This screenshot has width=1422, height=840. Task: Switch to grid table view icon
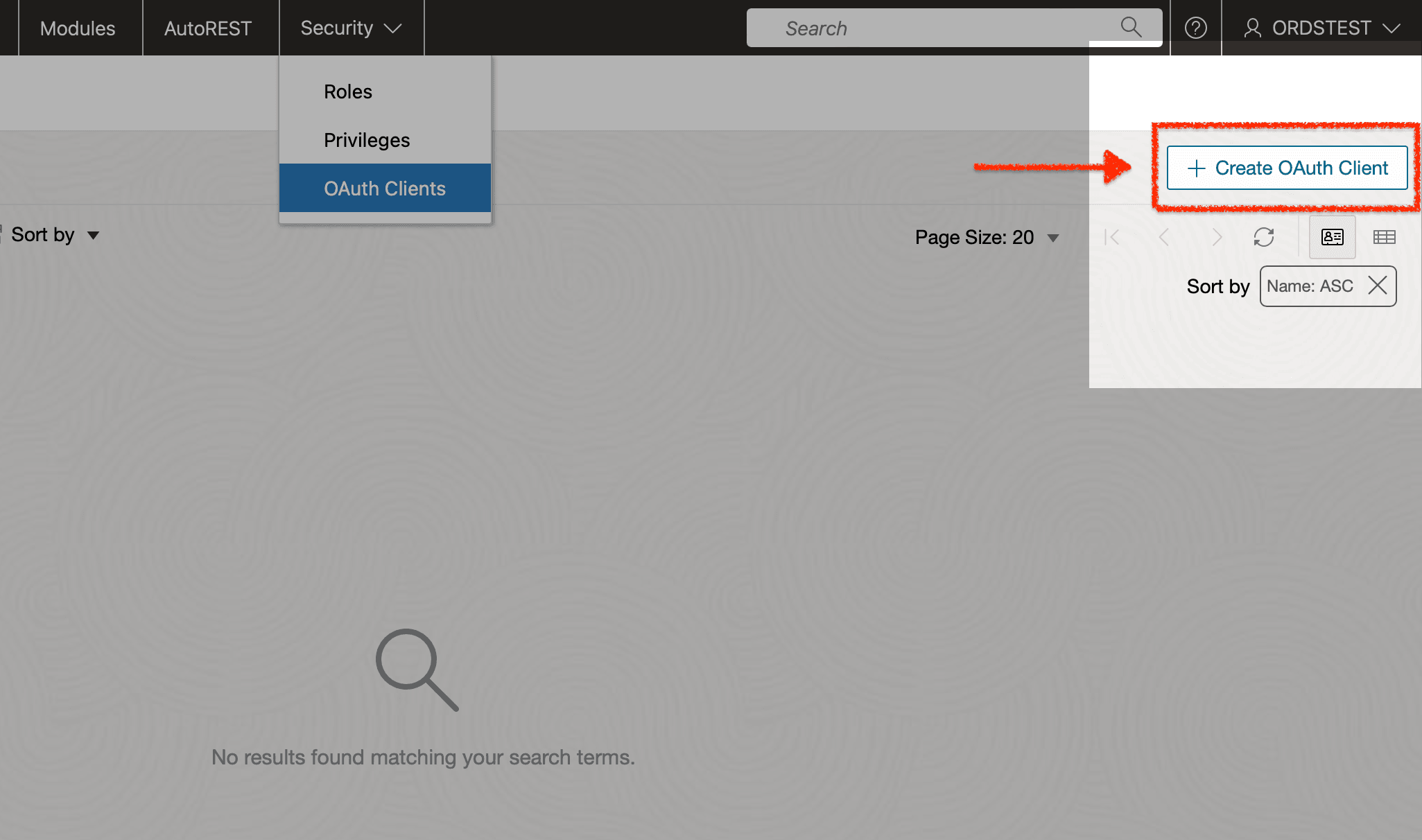click(x=1384, y=237)
